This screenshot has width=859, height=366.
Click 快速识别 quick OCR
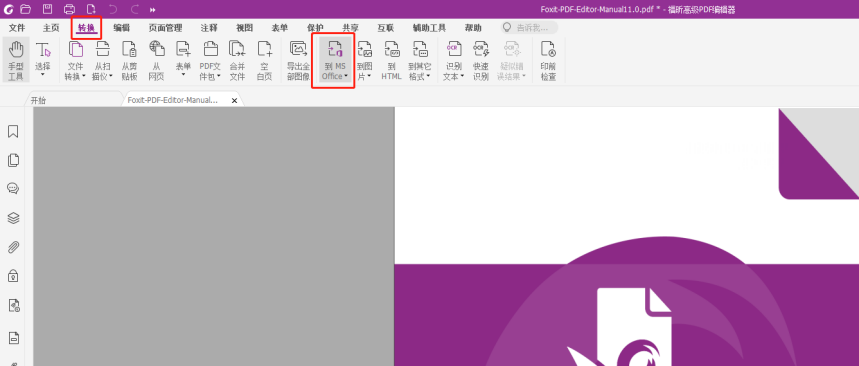point(481,60)
